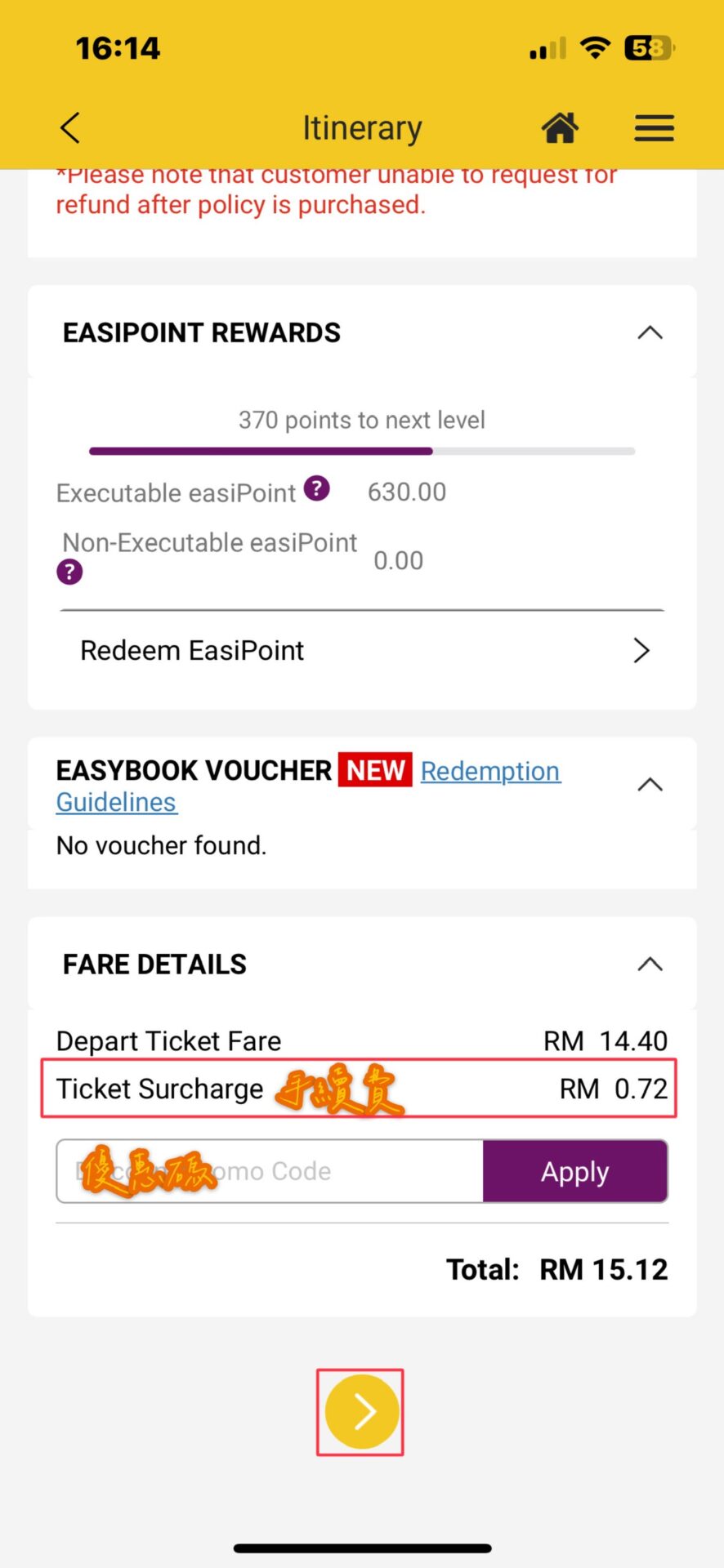Open Redemption Guidelines link
The height and width of the screenshot is (1568, 724).
tap(490, 772)
